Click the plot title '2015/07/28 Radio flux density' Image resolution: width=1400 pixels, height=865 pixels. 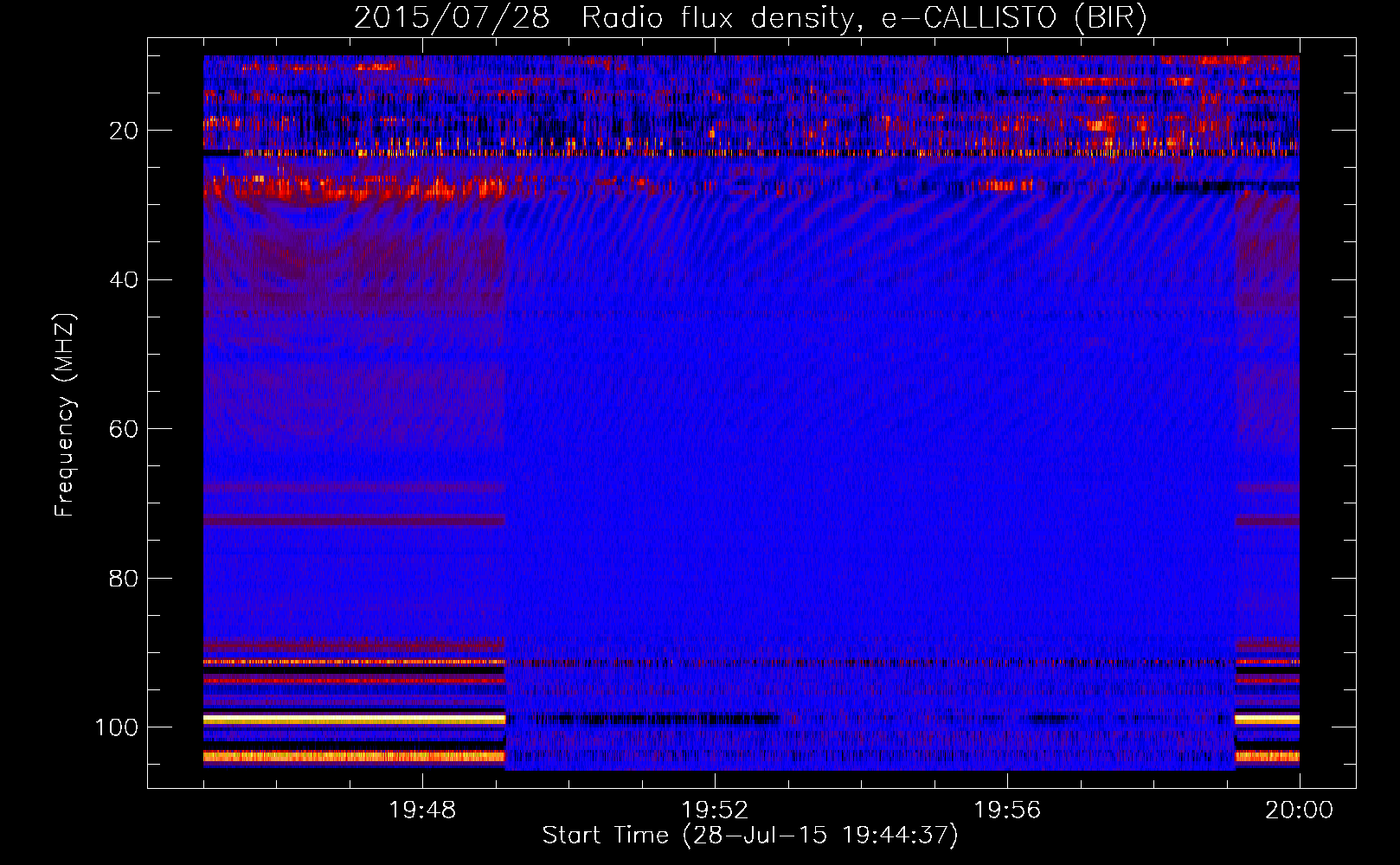coord(604,18)
